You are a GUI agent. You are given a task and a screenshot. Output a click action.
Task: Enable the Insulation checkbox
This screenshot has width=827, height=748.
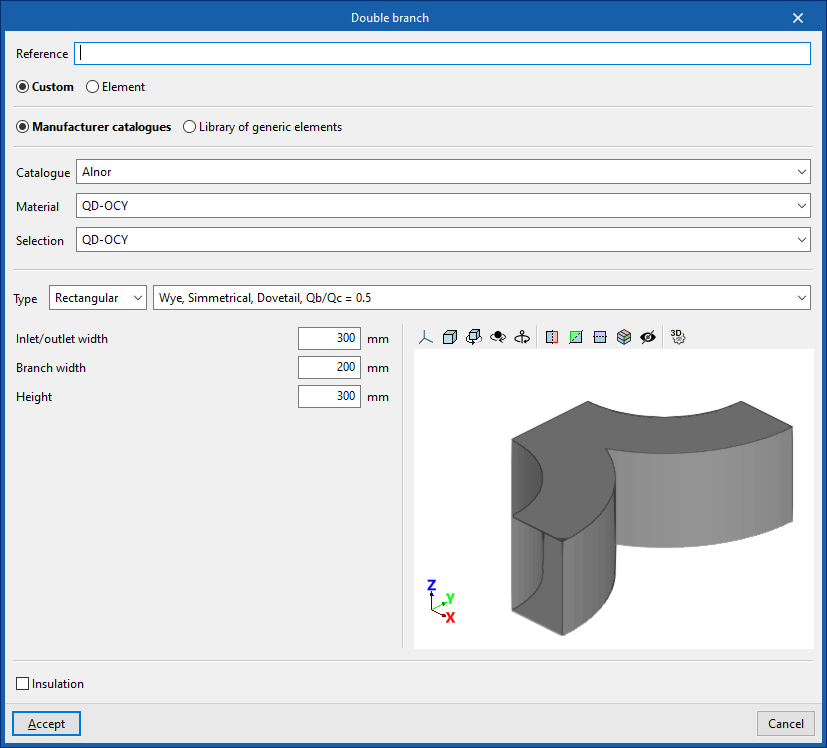click(x=23, y=684)
